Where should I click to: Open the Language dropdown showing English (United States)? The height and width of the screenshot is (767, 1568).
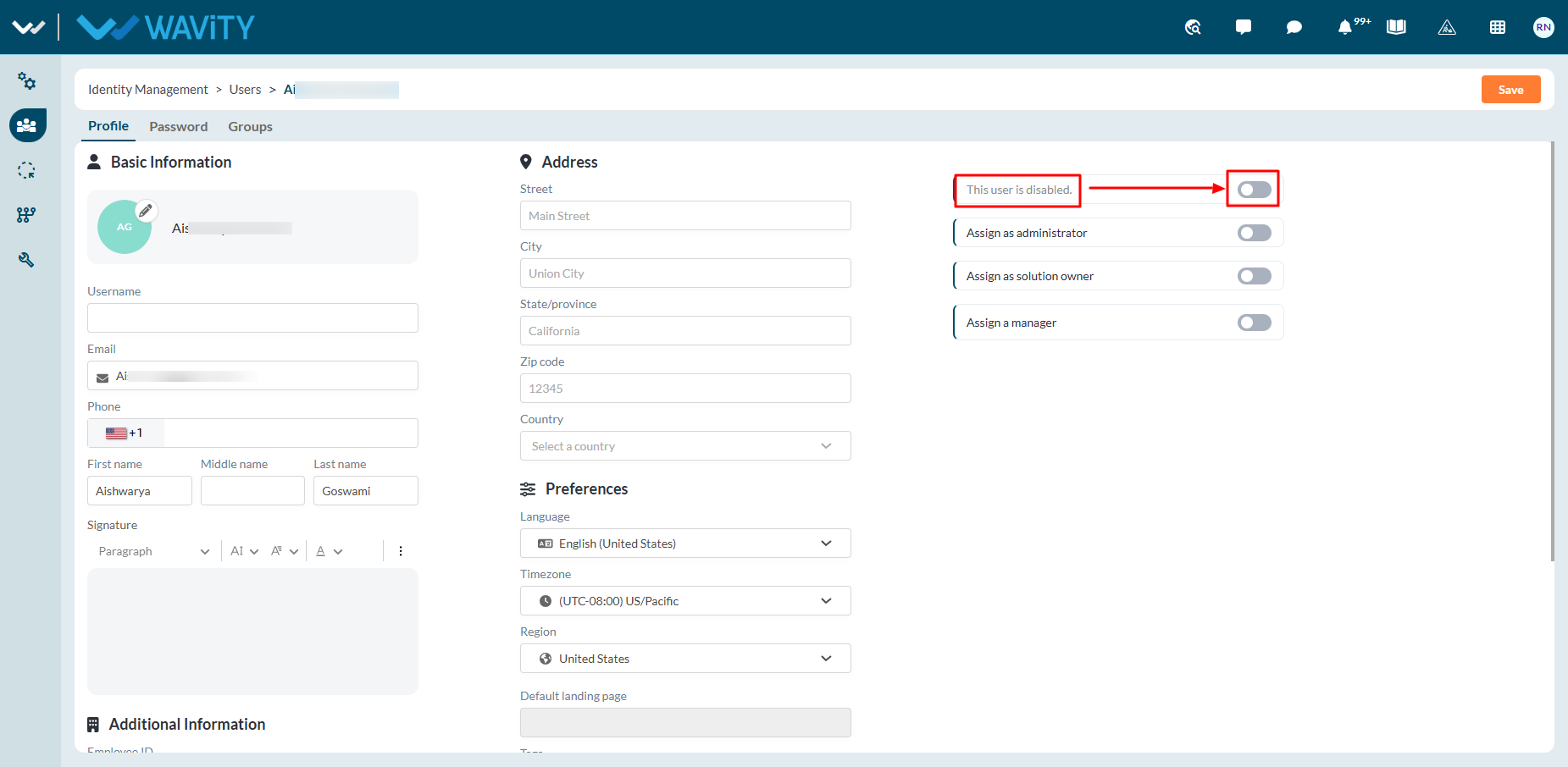[685, 544]
